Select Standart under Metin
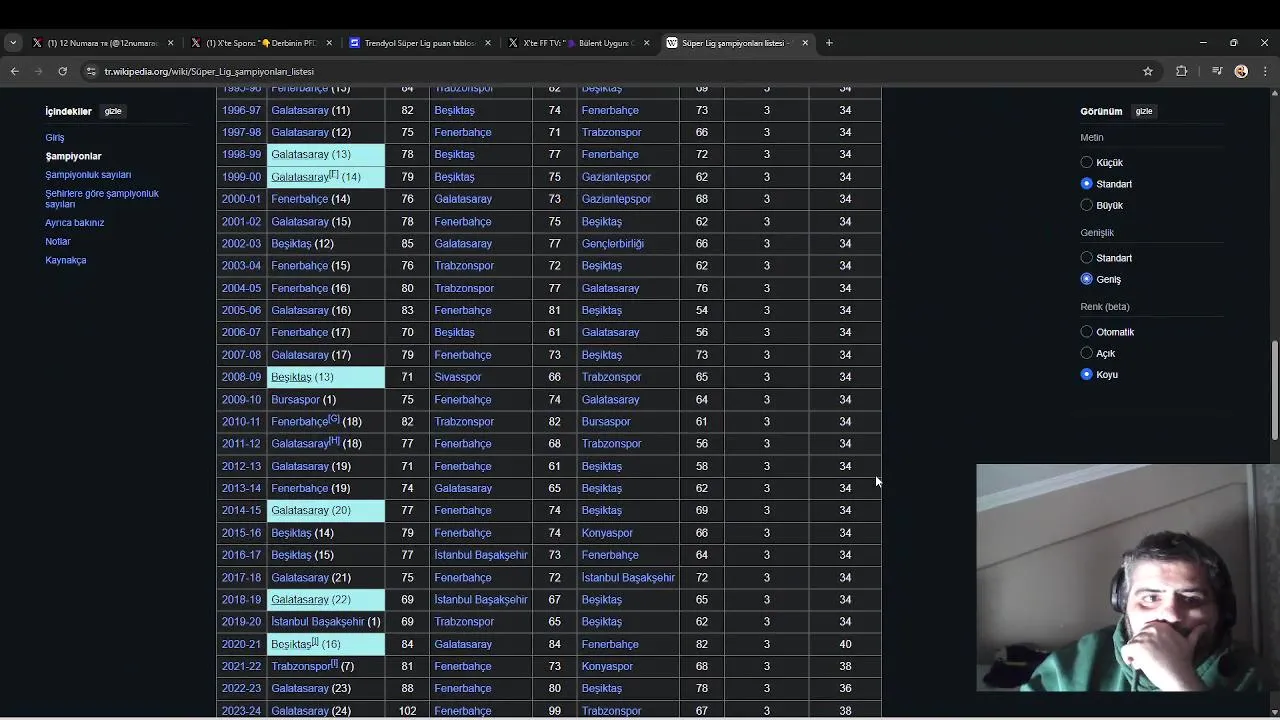 point(1087,184)
